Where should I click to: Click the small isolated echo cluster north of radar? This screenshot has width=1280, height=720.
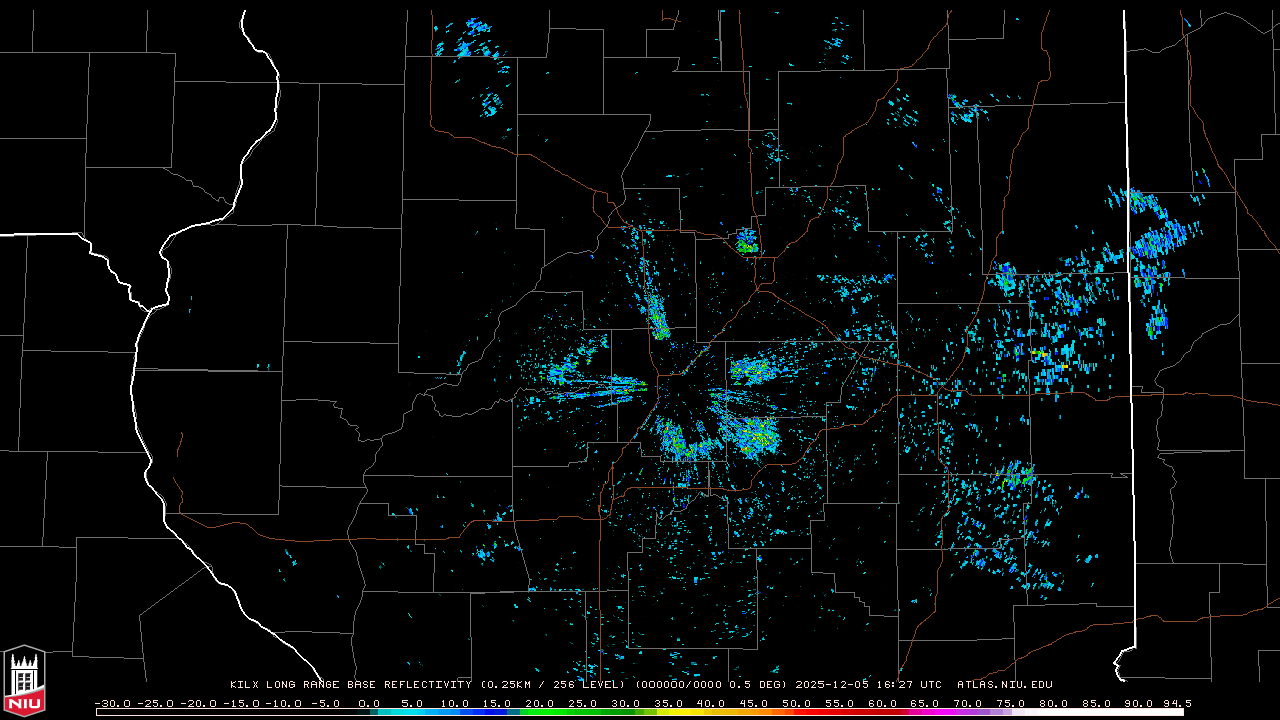[746, 241]
